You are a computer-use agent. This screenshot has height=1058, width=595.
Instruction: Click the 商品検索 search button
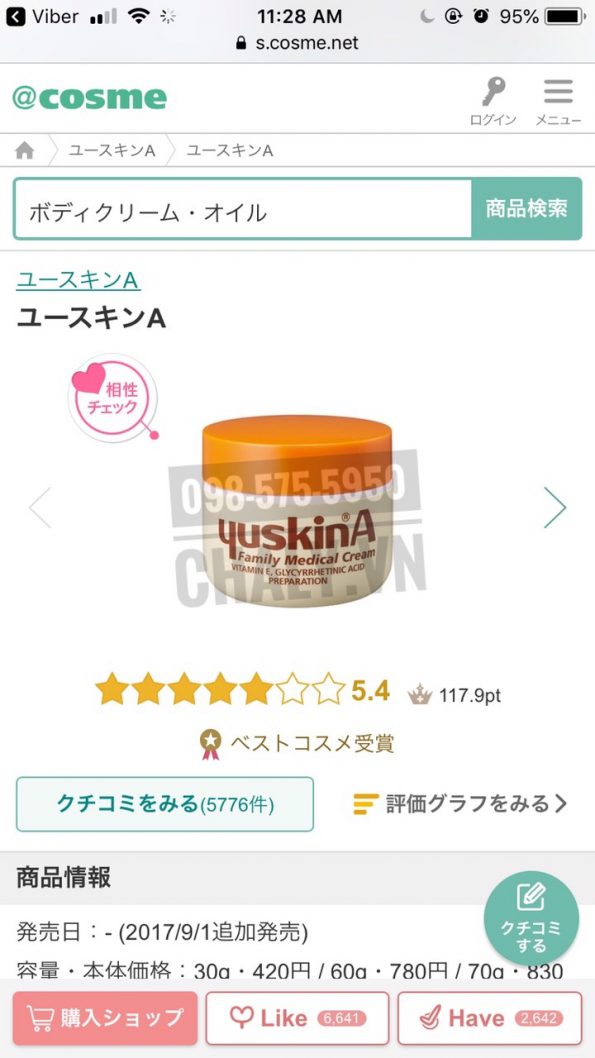click(x=526, y=208)
